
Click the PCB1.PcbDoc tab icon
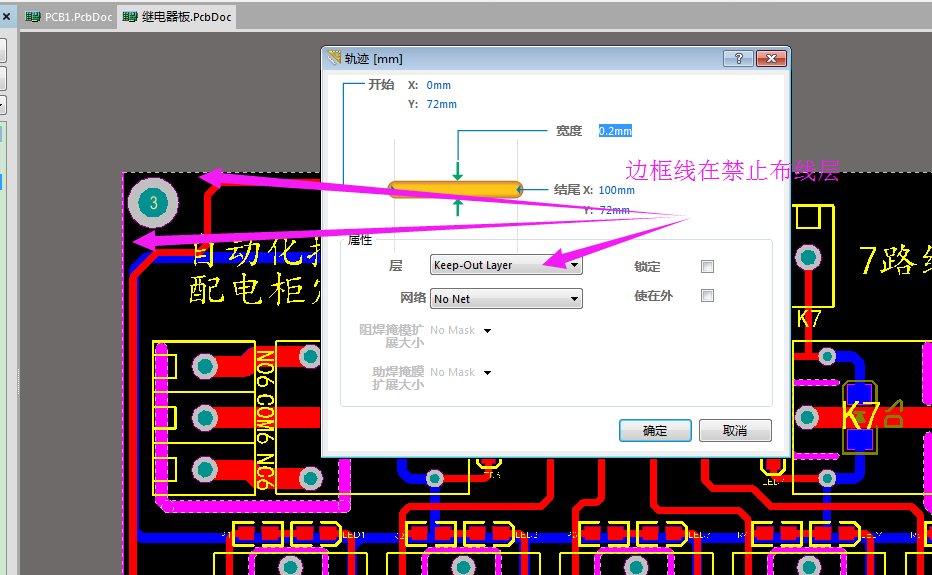pyautogui.click(x=33, y=17)
